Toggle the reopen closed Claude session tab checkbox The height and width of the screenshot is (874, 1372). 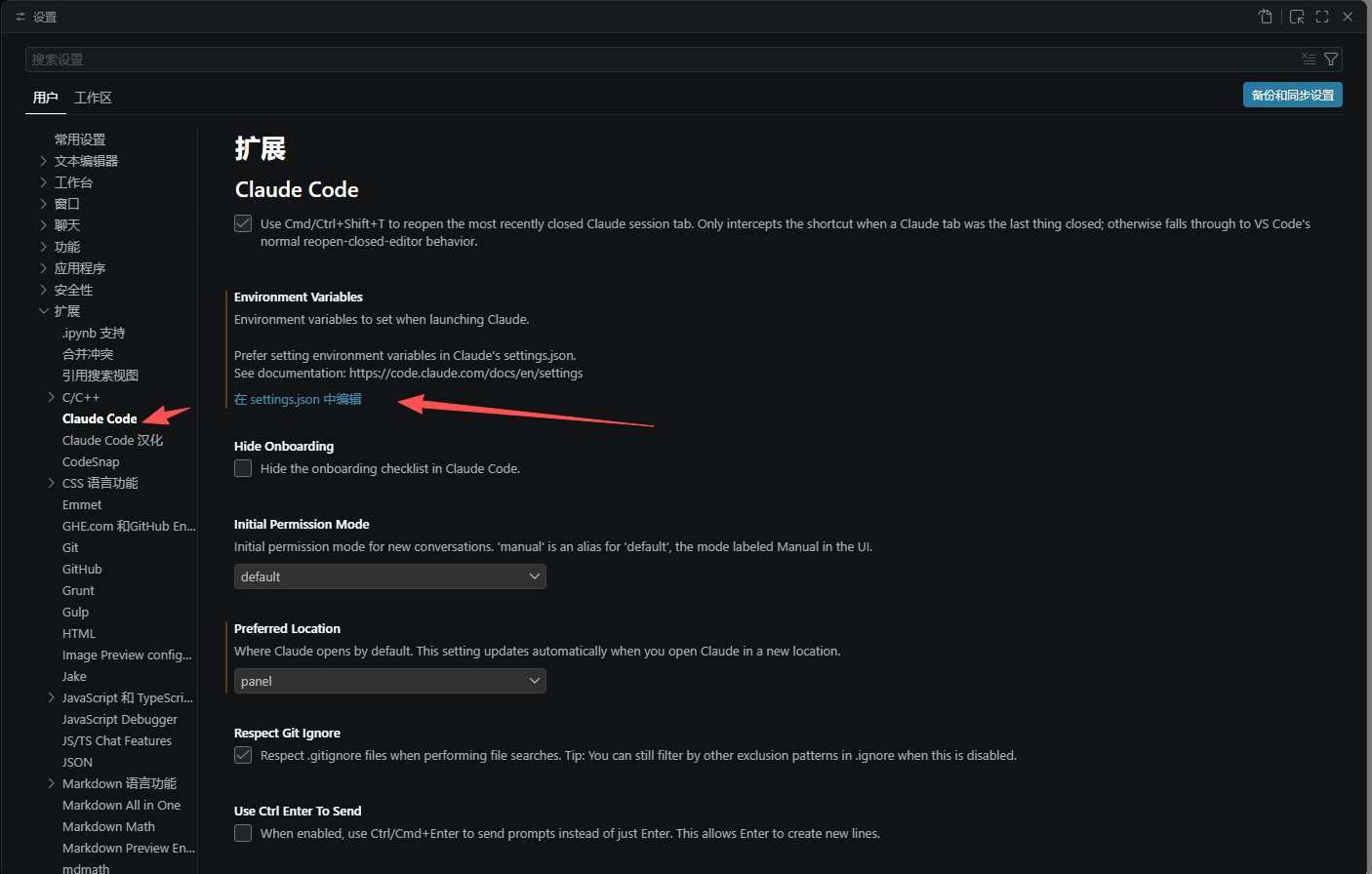(x=243, y=223)
